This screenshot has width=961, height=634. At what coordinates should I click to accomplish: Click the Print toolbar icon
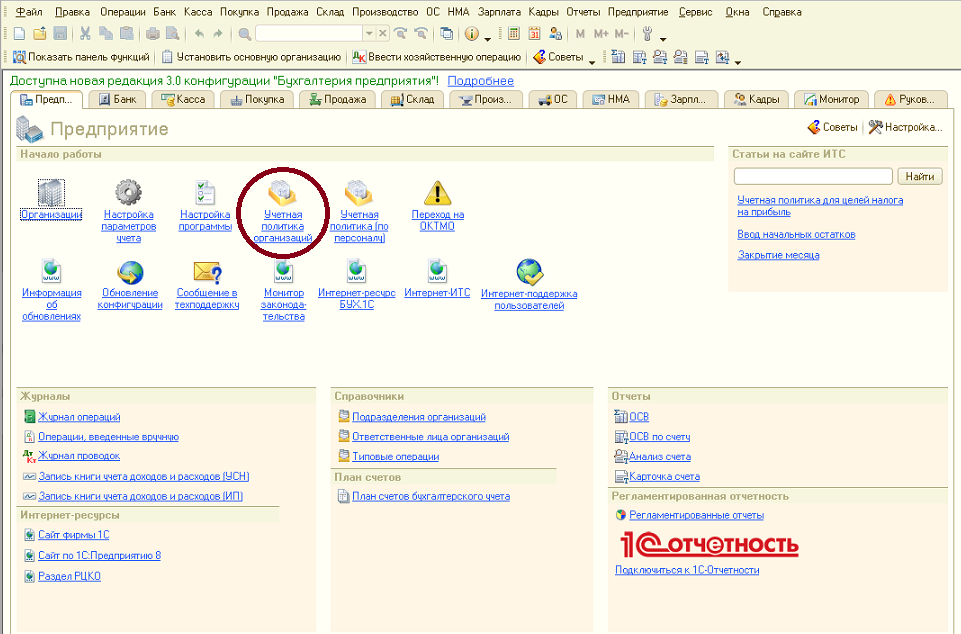pos(153,34)
